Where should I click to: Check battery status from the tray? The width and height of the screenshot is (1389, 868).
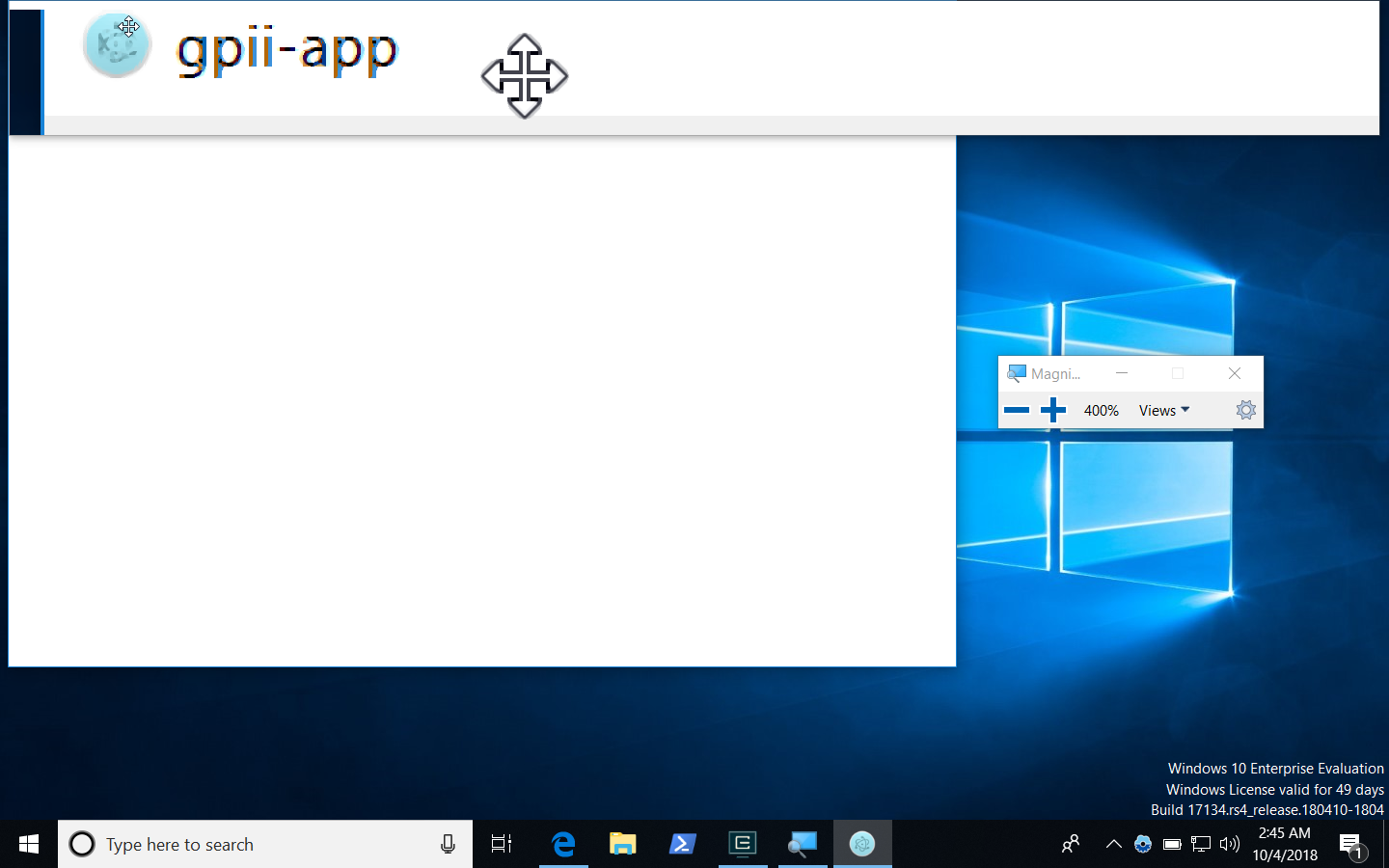click(1171, 844)
